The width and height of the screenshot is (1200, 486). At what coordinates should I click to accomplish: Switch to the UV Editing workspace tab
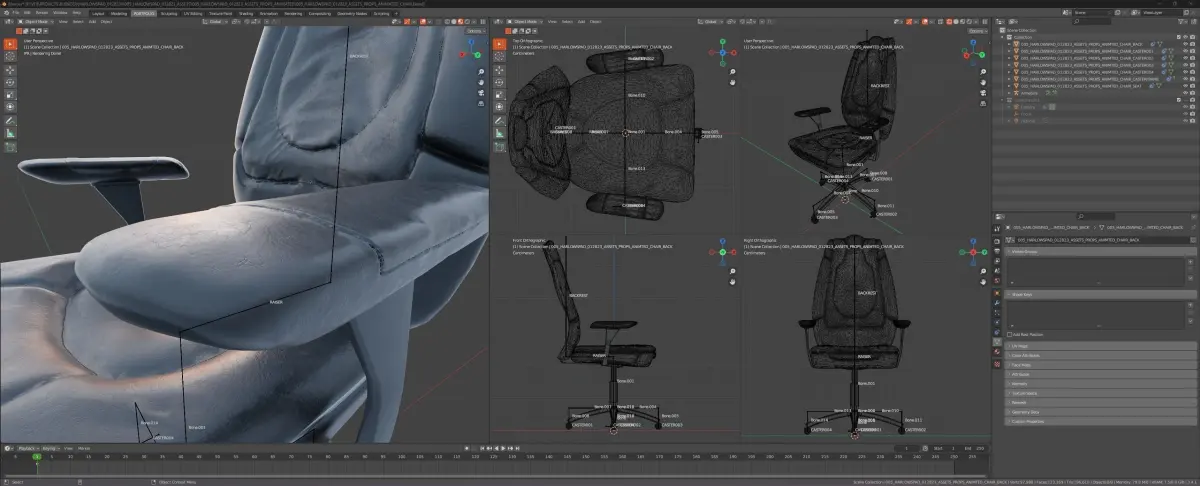[193, 13]
